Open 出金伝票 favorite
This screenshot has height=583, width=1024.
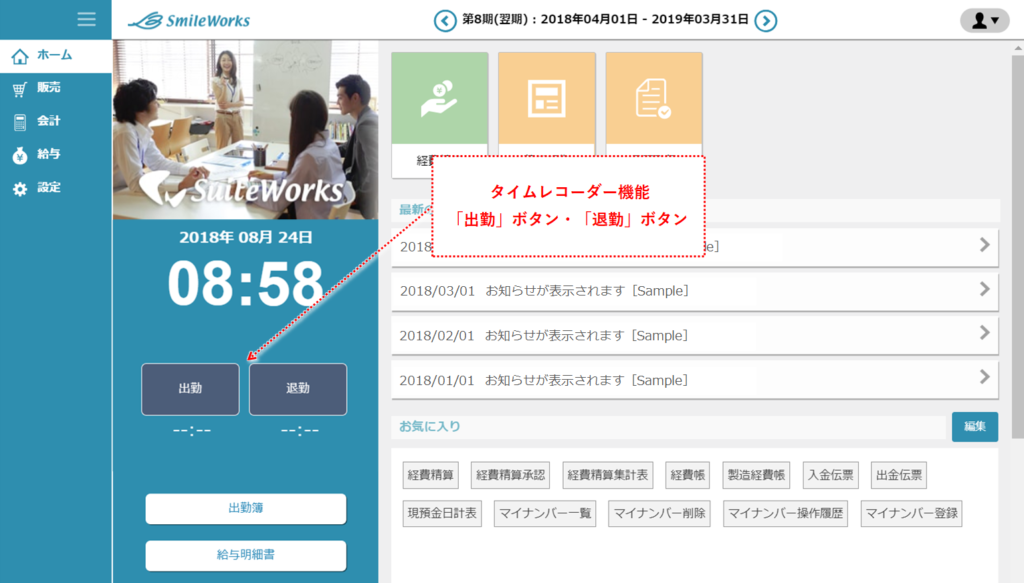[899, 475]
